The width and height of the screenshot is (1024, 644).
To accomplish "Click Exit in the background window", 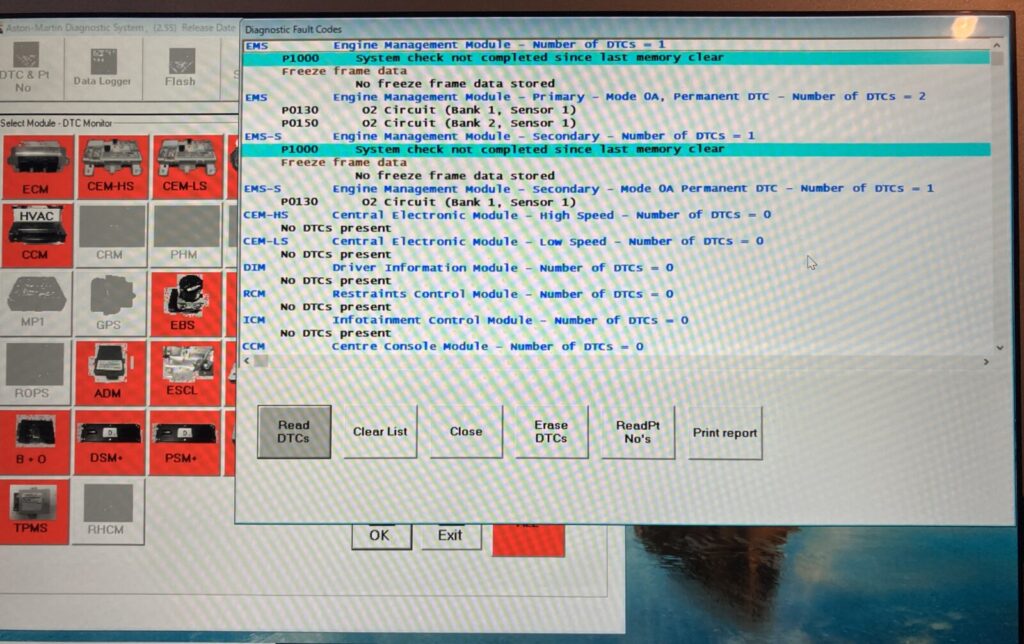I will (451, 536).
